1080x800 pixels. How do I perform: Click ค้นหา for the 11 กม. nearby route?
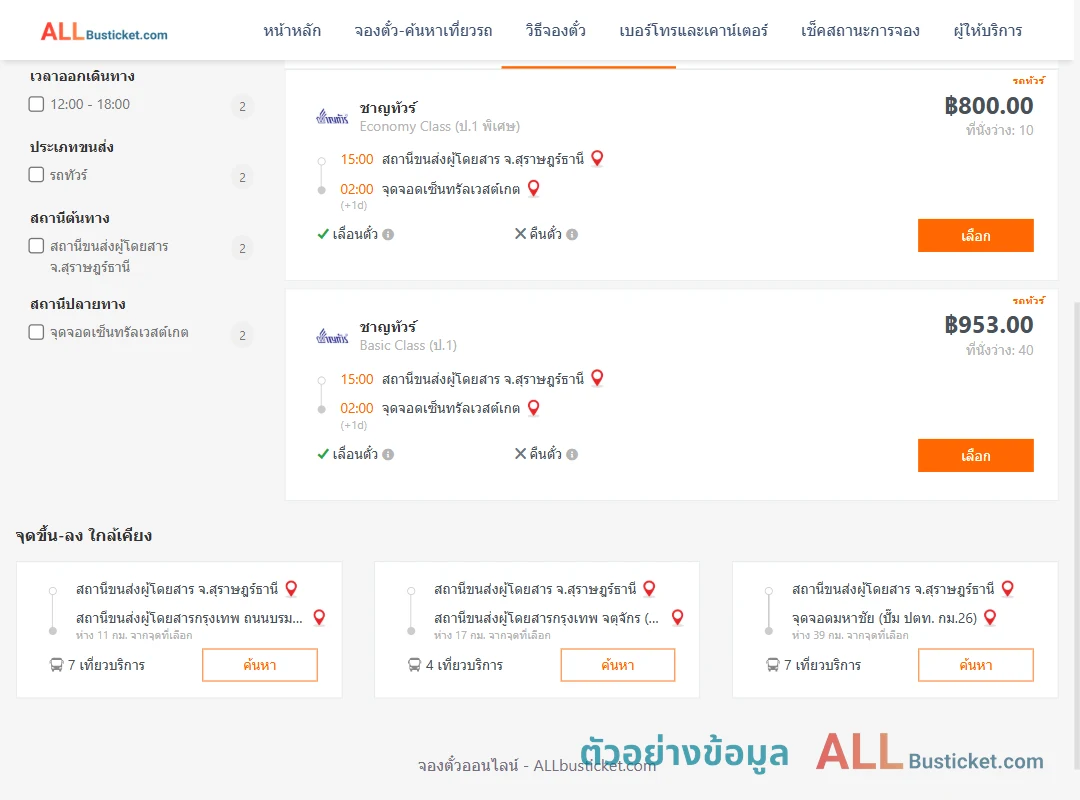click(260, 665)
